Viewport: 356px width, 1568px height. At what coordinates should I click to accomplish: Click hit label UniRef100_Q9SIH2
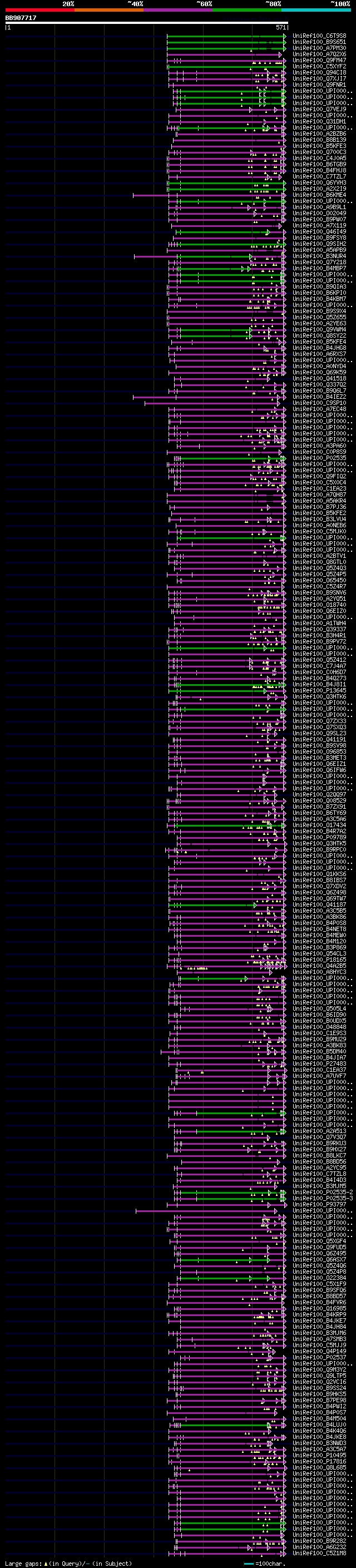319,244
